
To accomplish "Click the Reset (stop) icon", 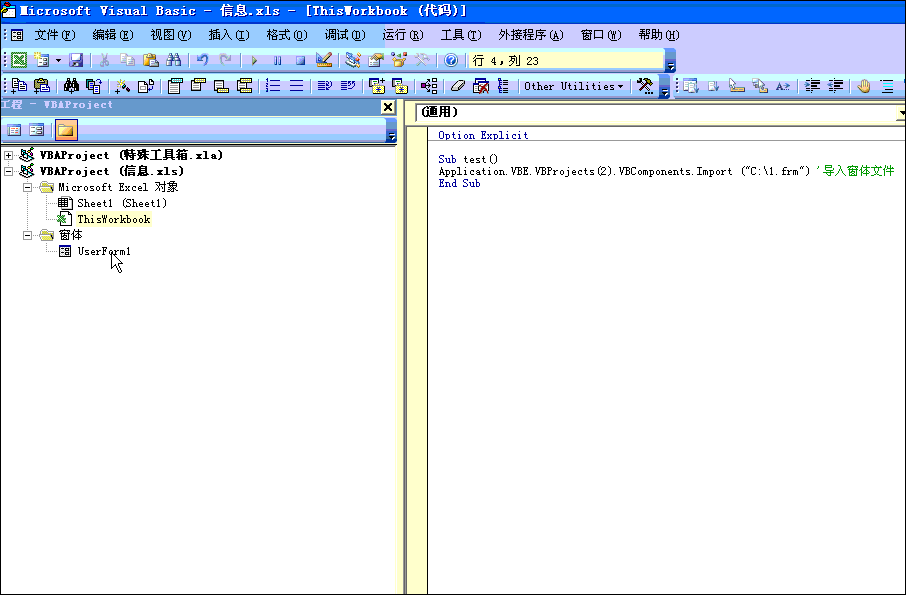I will [x=300, y=60].
